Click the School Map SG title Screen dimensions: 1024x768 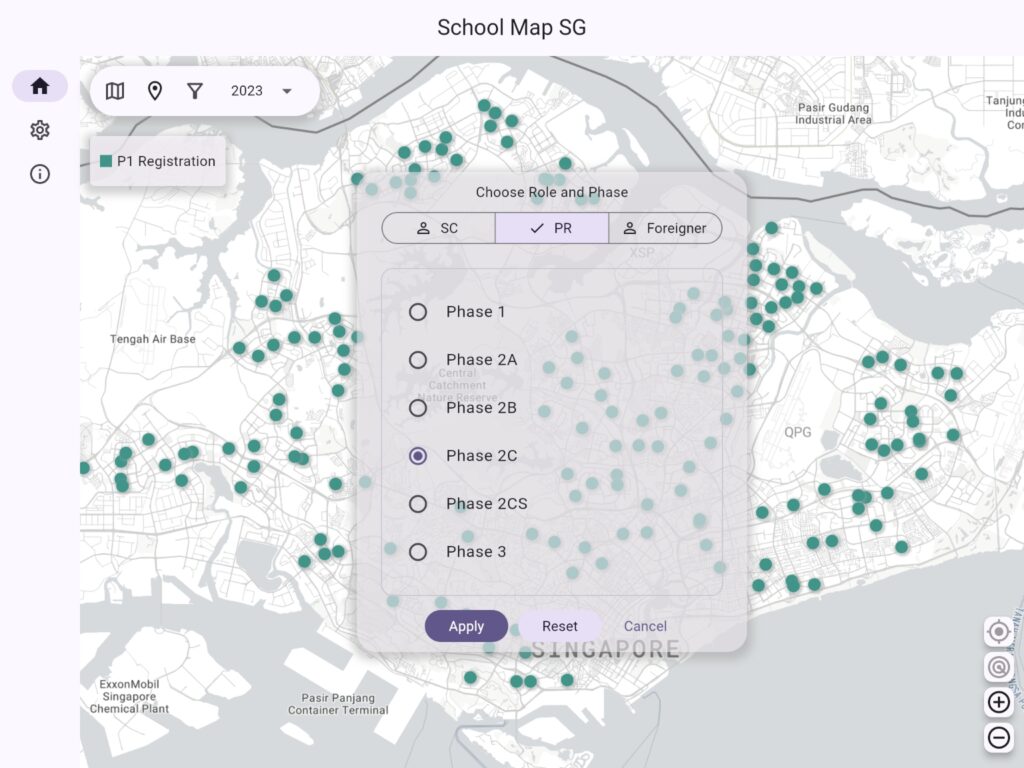[x=511, y=27]
